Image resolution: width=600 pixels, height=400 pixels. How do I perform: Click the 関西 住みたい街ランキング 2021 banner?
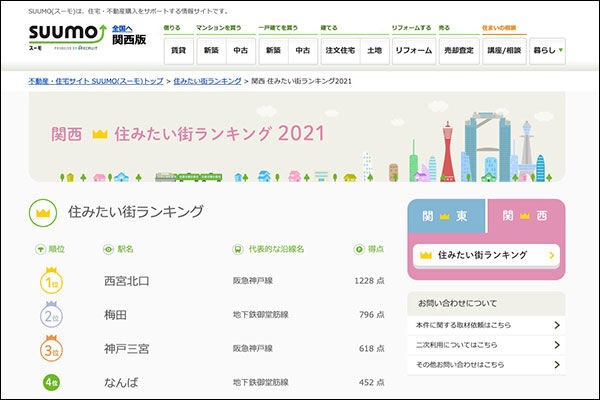pos(297,137)
